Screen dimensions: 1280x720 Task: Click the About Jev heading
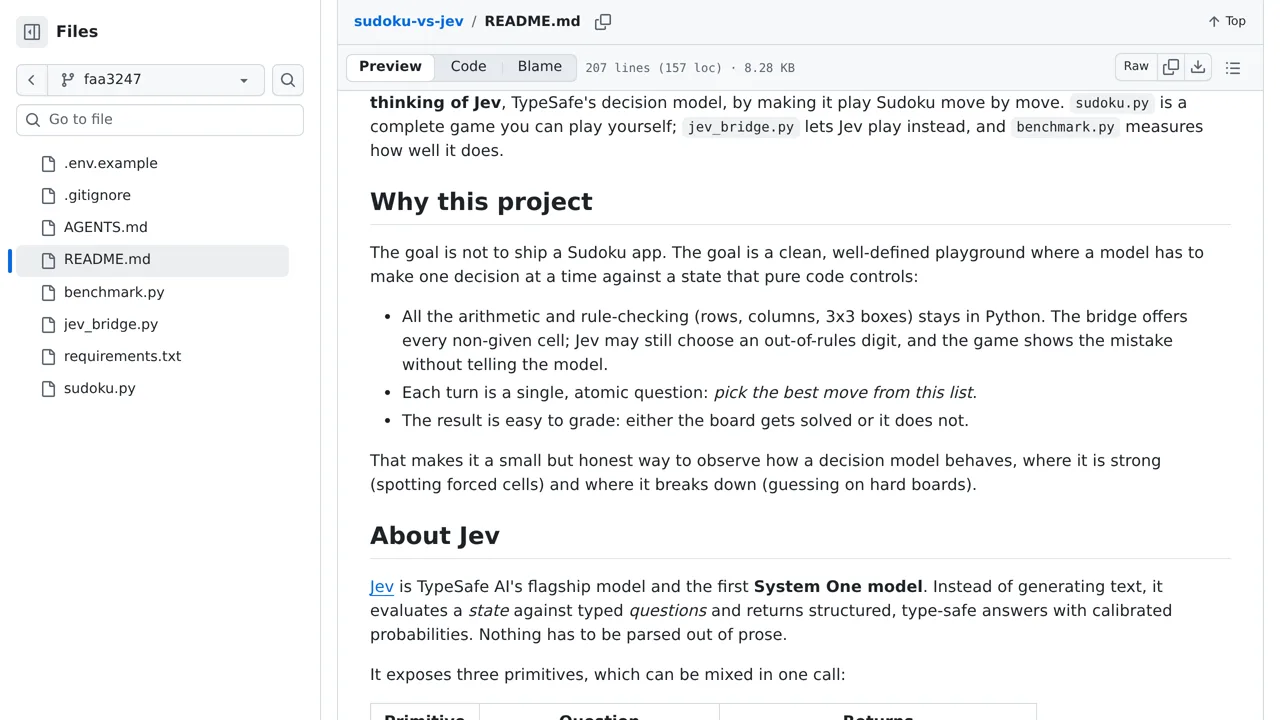435,536
